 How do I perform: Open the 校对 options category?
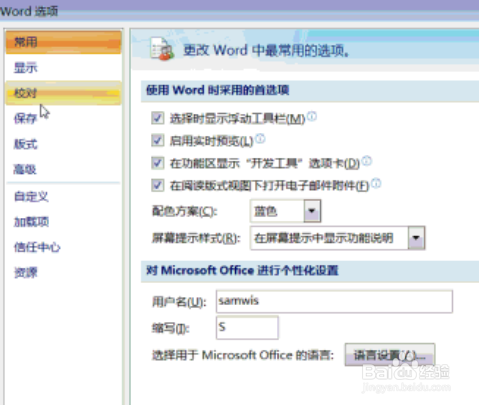[x=63, y=93]
